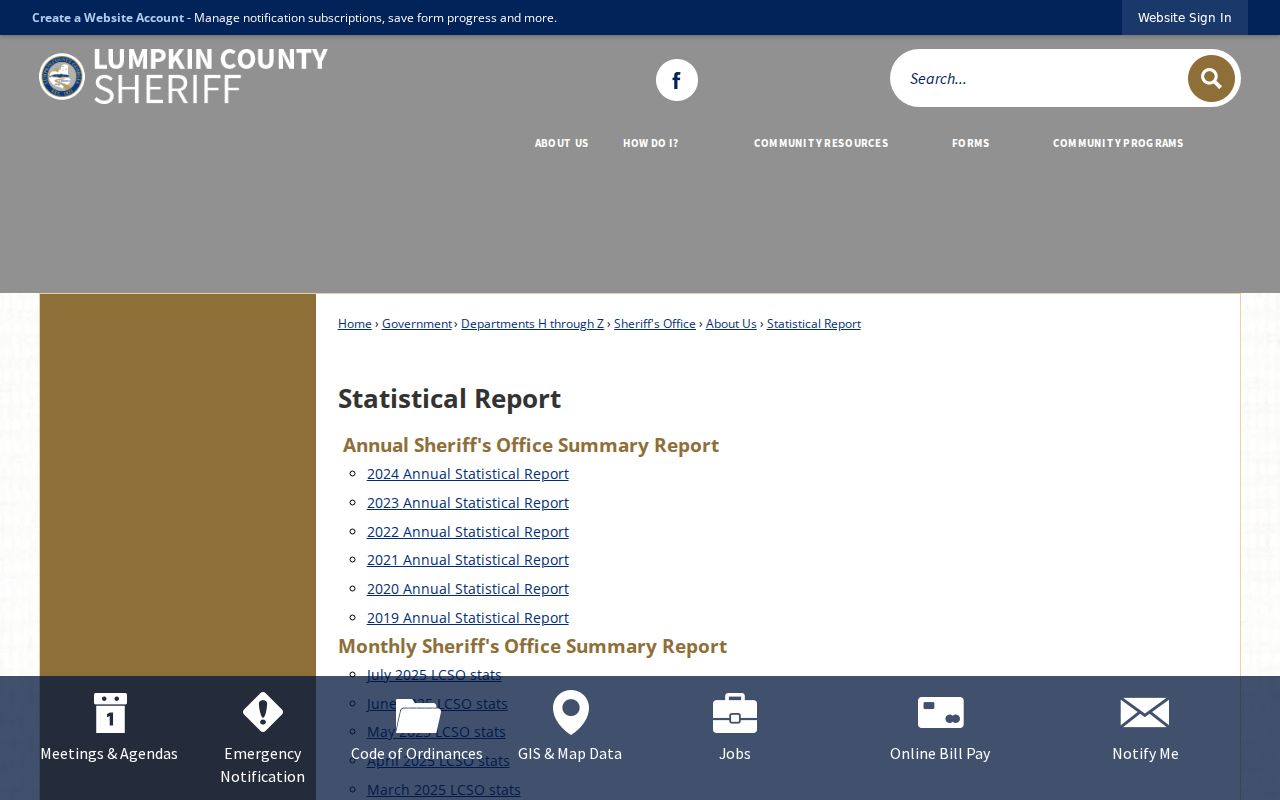Open the March 2025 LCSO stats link
This screenshot has width=1280, height=800.
tap(444, 790)
